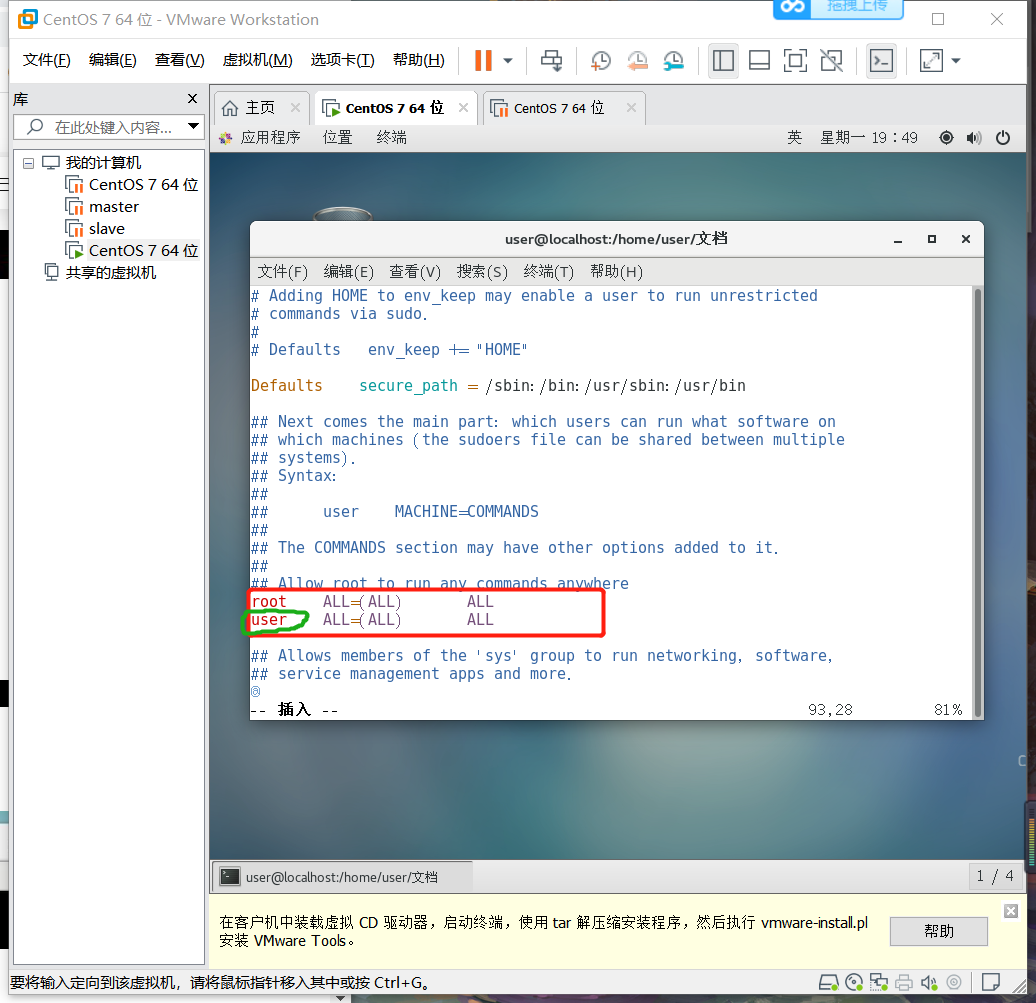Open the 查看(V) menu in VMware
The height and width of the screenshot is (1003, 1036).
coord(179,60)
